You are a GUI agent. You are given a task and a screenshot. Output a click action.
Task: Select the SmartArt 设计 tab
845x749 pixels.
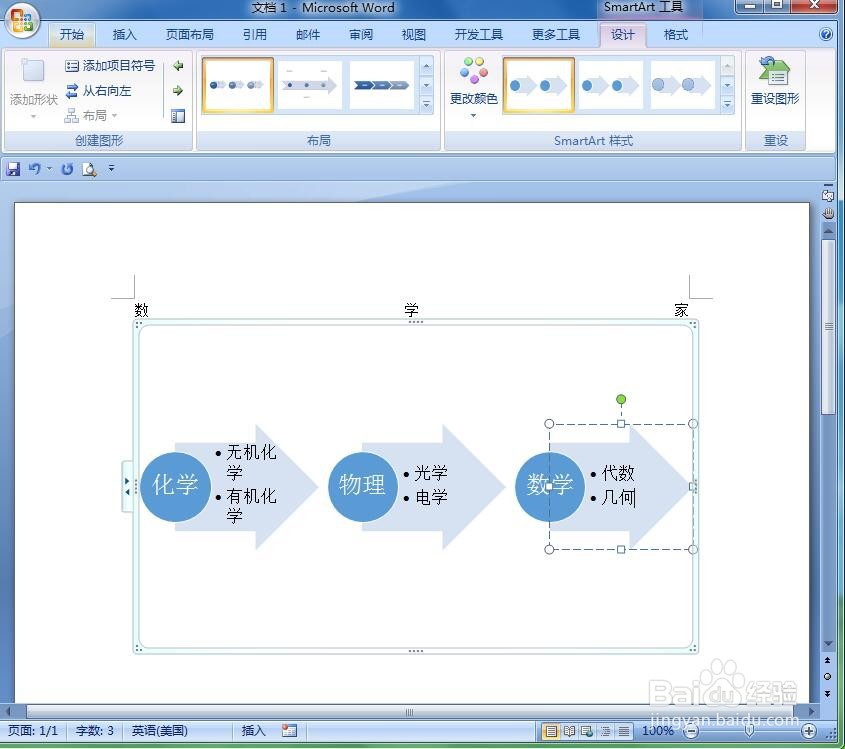pyautogui.click(x=622, y=34)
